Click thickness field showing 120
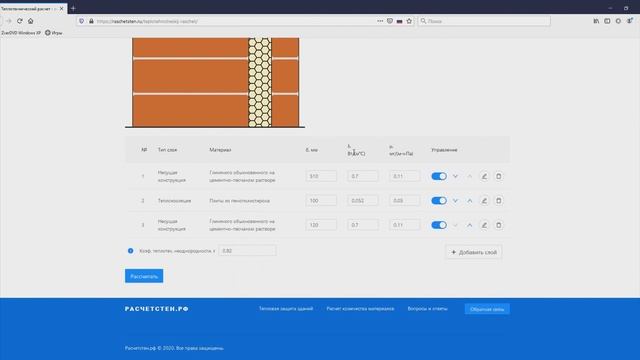This screenshot has width=640, height=360. [321, 225]
